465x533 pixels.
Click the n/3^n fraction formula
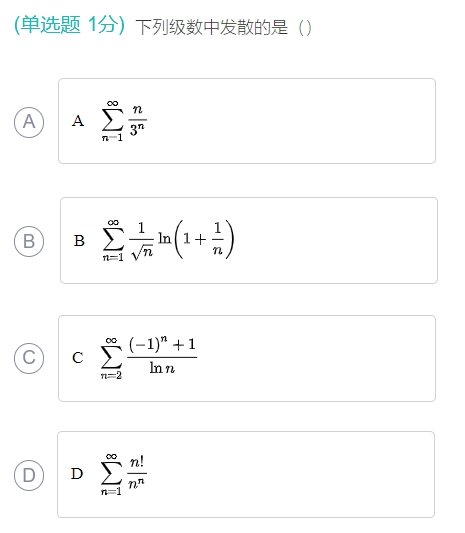138,120
